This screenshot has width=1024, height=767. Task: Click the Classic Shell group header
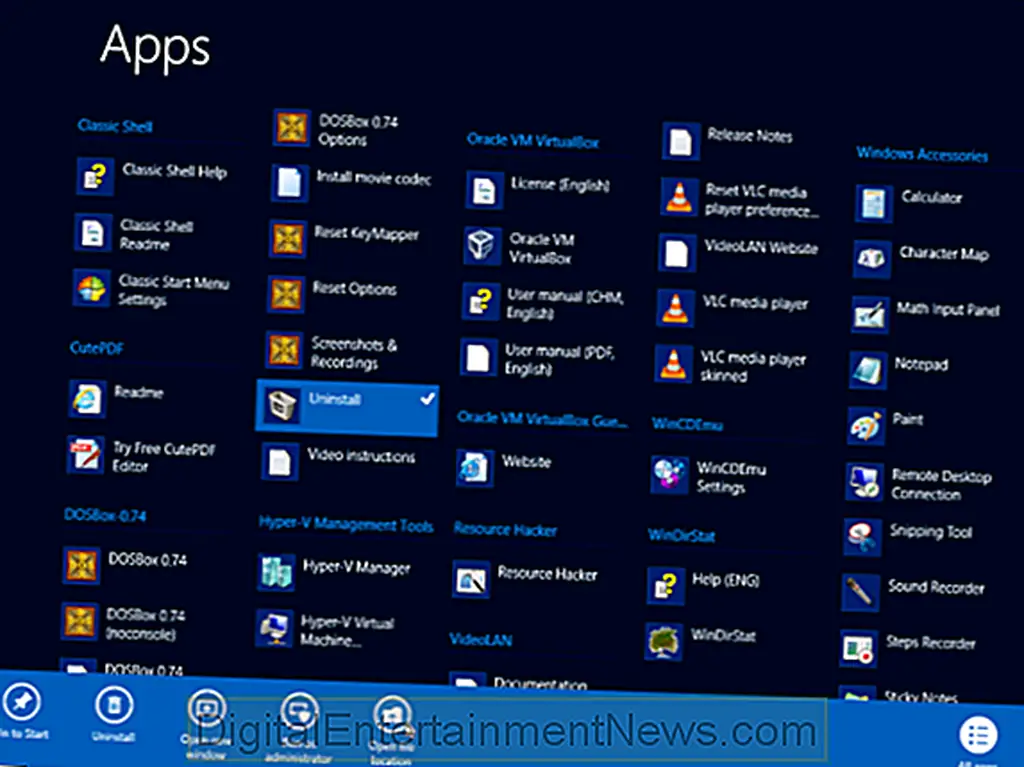click(x=115, y=126)
